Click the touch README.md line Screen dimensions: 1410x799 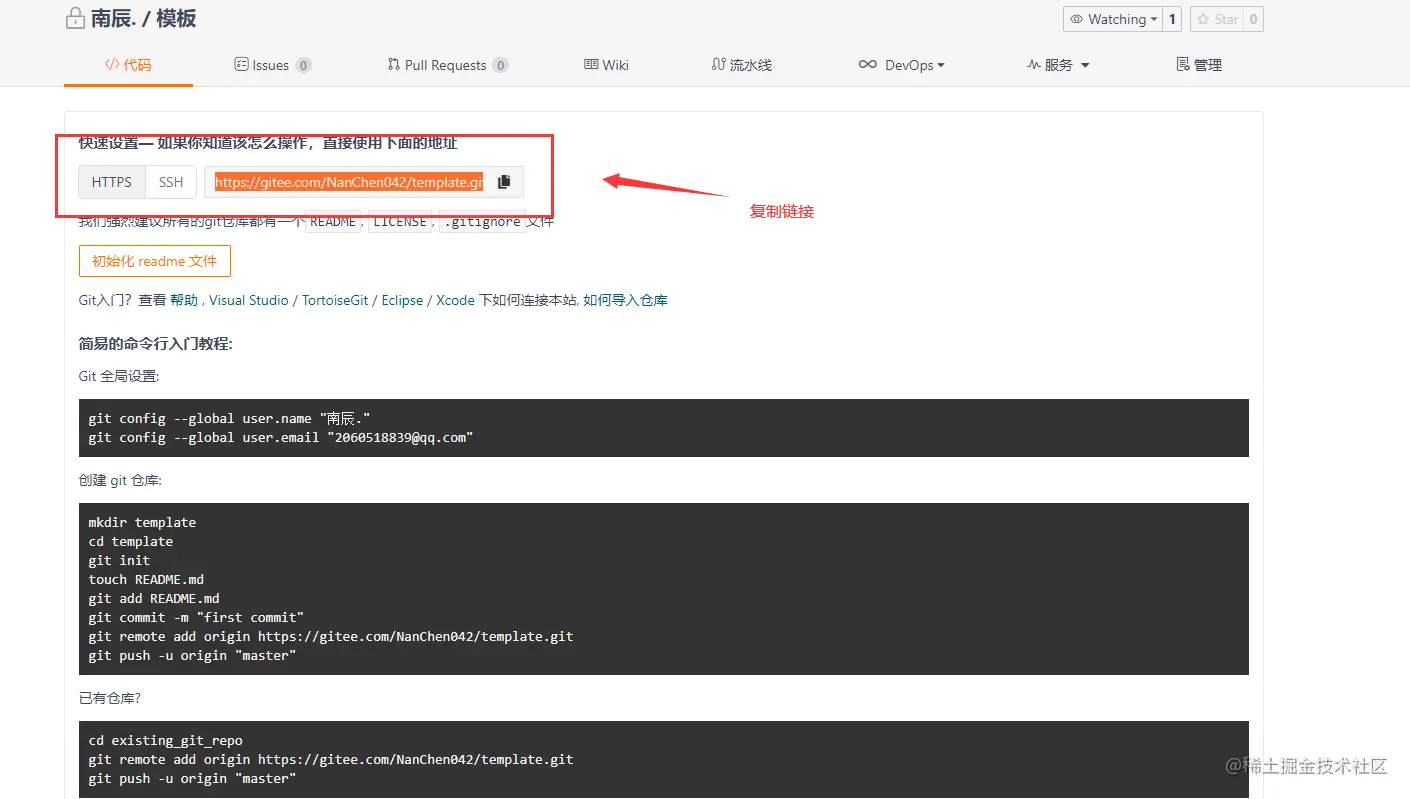coord(146,579)
